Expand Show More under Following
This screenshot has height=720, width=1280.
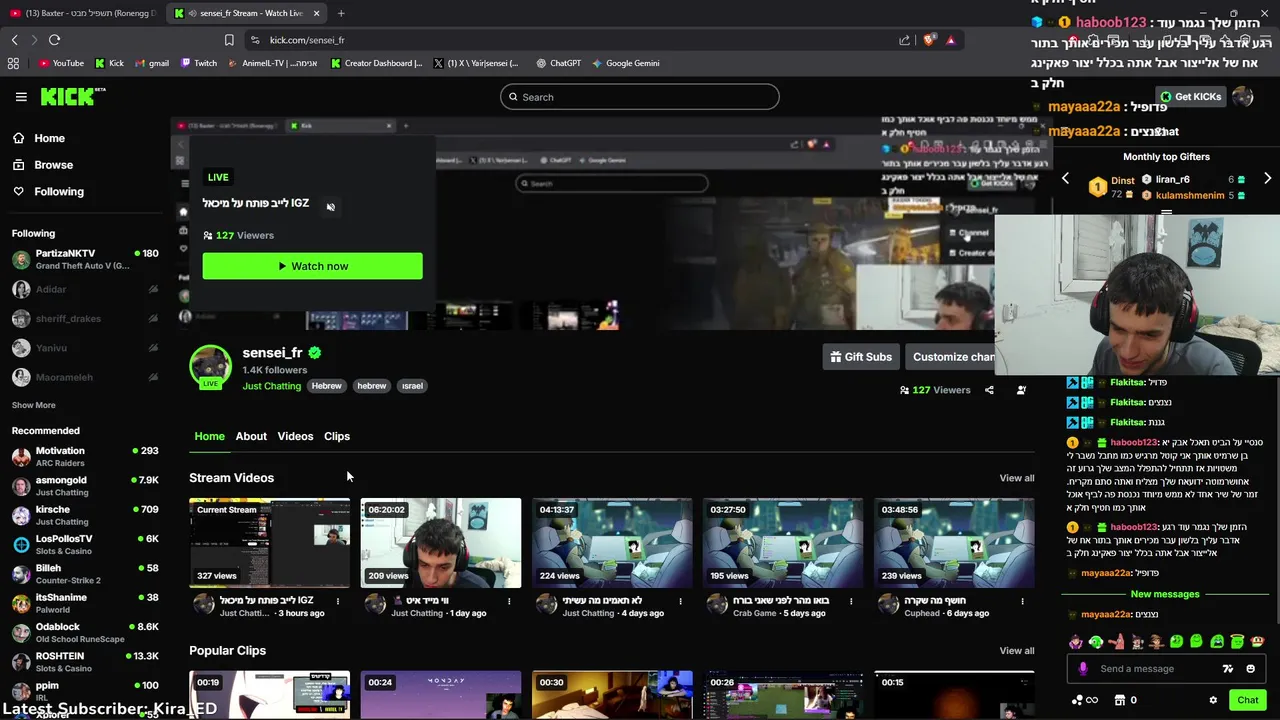33,405
